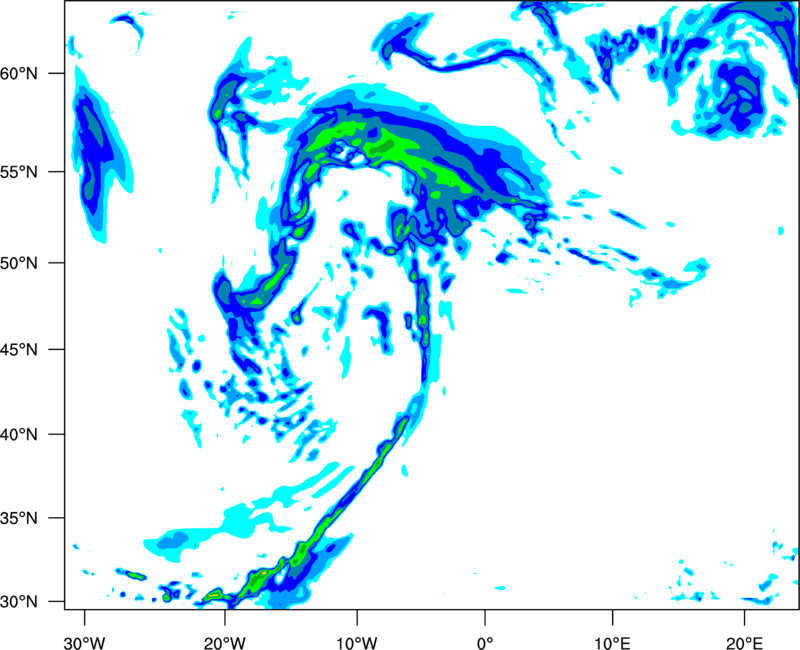Image resolution: width=800 pixels, height=650 pixels.
Task: Click the 60°N latitude label
Action: 19,73
